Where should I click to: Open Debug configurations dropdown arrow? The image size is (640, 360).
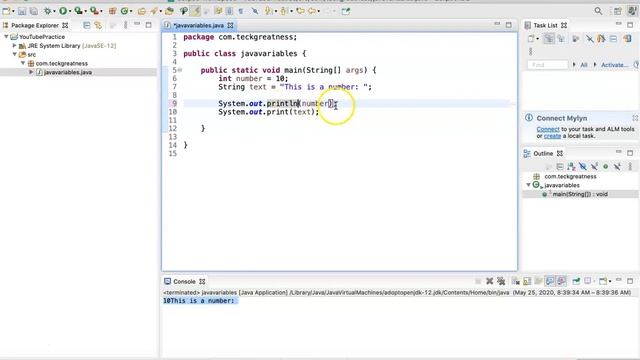(54, 11)
